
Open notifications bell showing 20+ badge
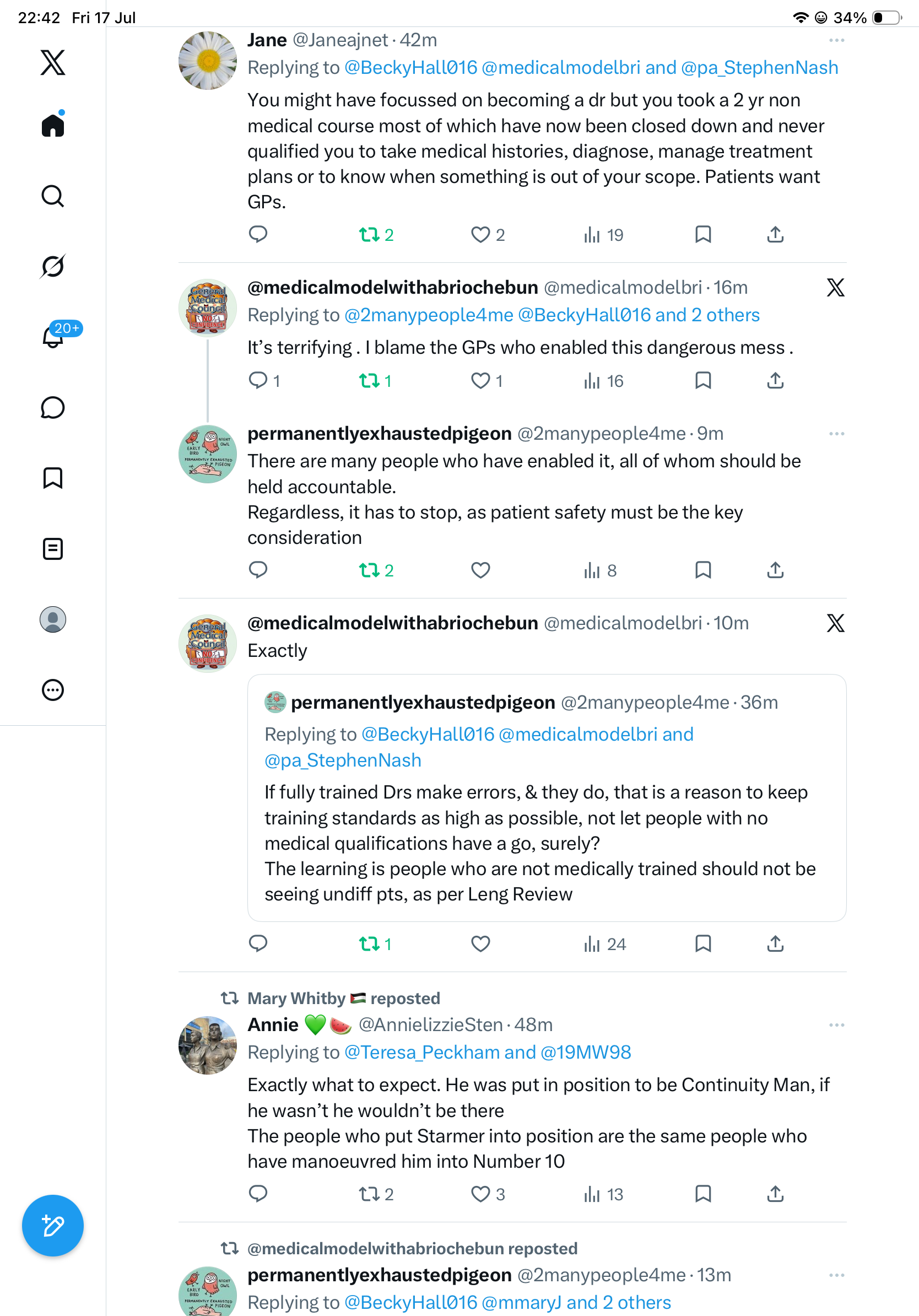pos(54,336)
